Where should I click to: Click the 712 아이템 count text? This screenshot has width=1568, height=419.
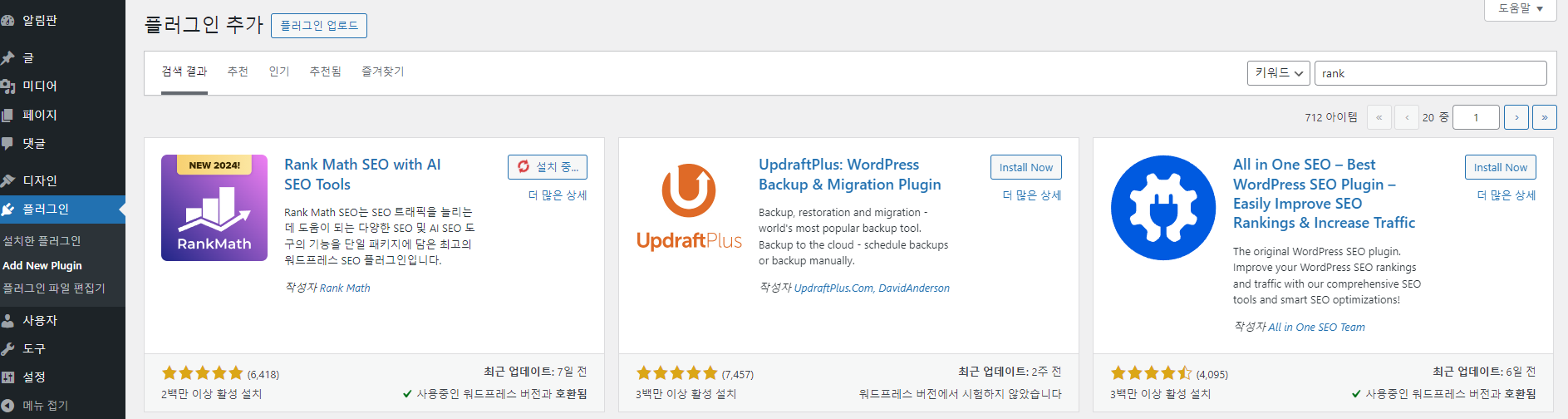tap(1331, 117)
